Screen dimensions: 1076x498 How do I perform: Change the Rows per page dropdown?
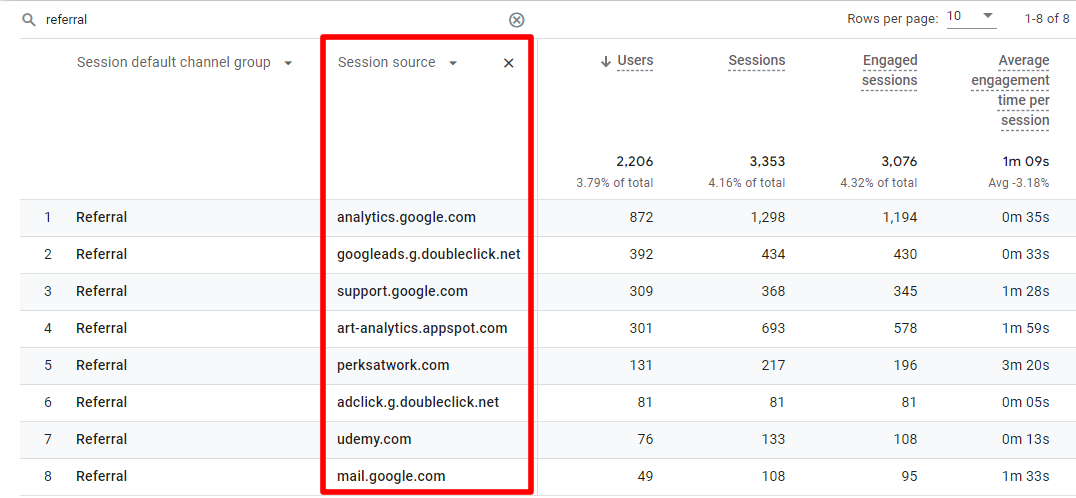971,16
